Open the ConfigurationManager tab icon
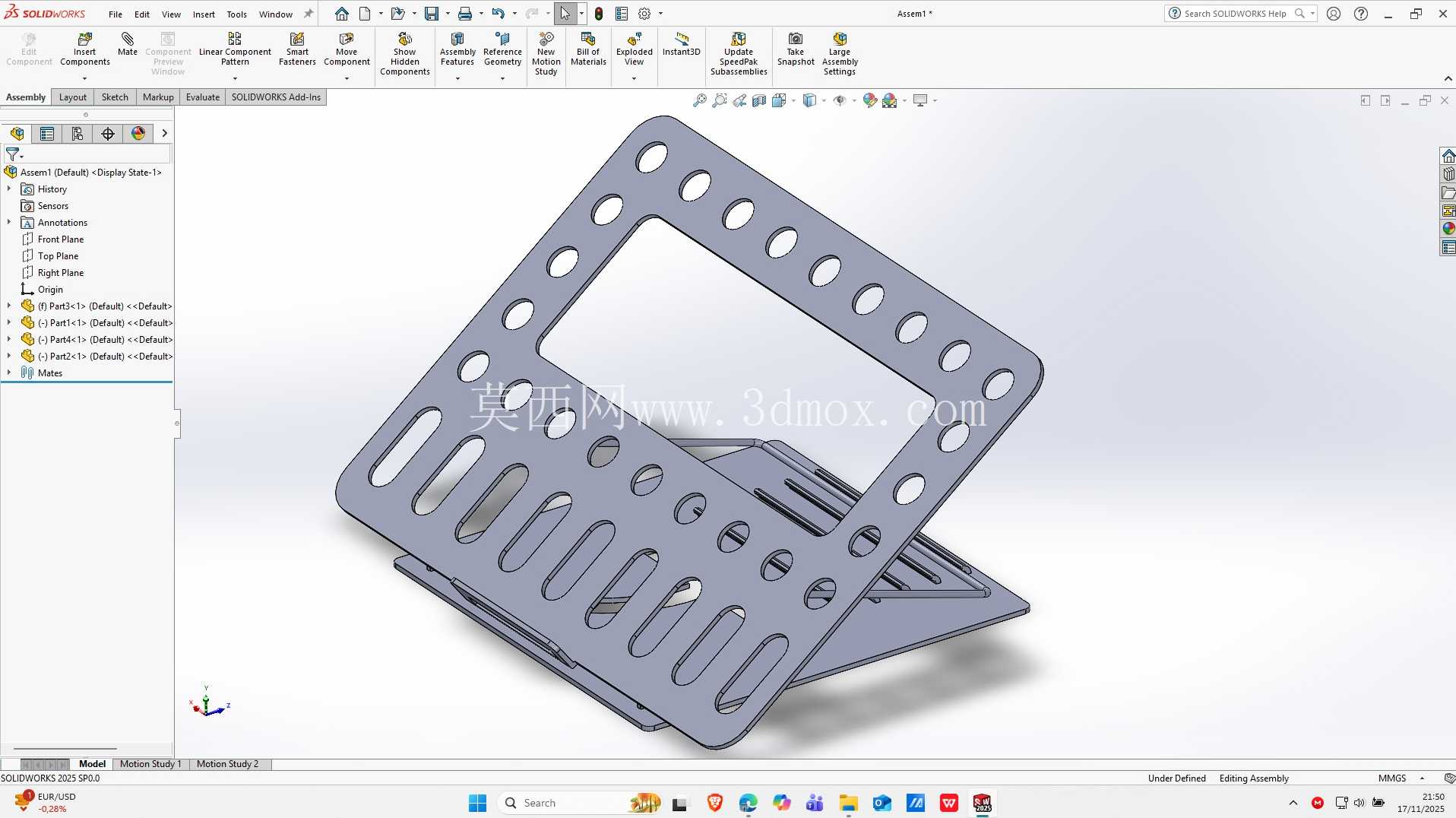This screenshot has width=1456, height=818. [78, 134]
